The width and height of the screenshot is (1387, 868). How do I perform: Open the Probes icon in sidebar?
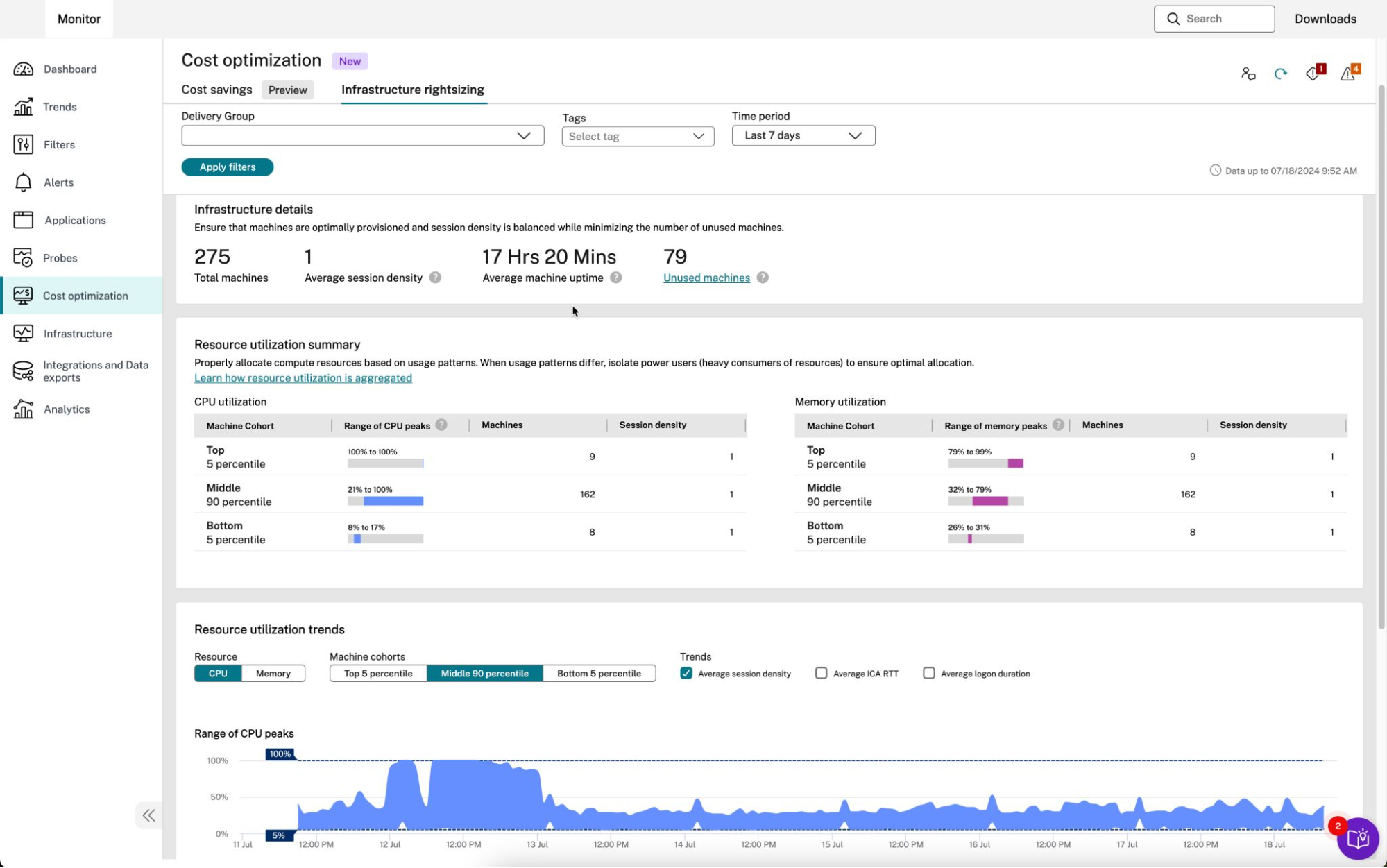coord(23,257)
